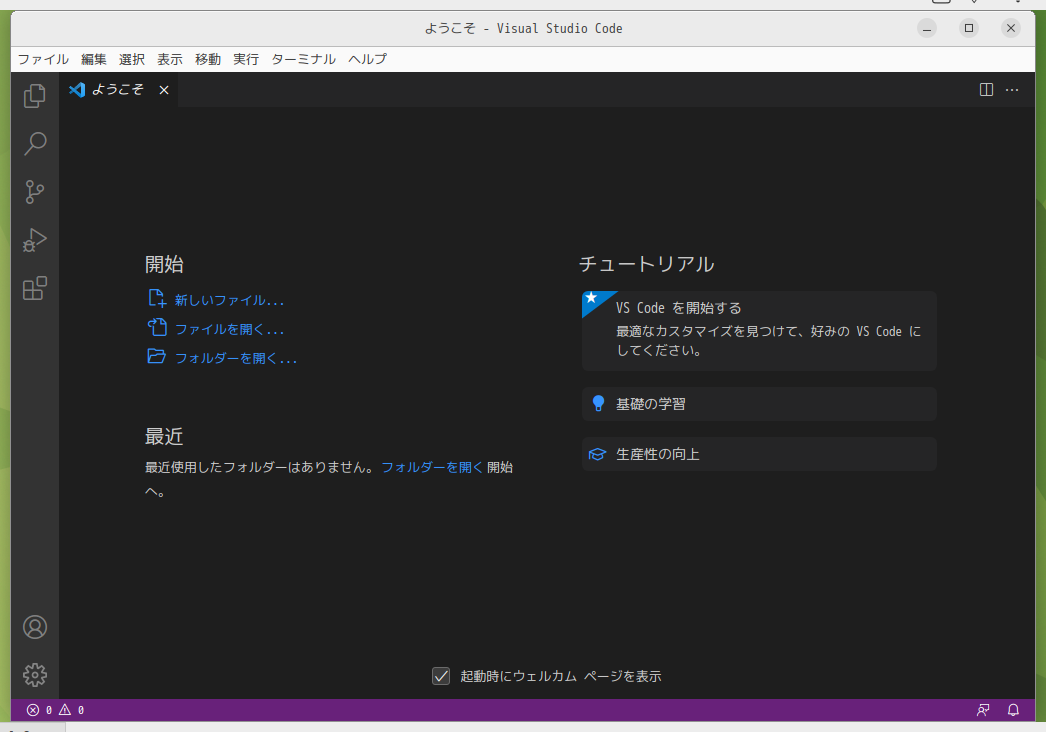Open the Run and Debug view
Viewport: 1046px width, 732px height.
pyautogui.click(x=35, y=240)
